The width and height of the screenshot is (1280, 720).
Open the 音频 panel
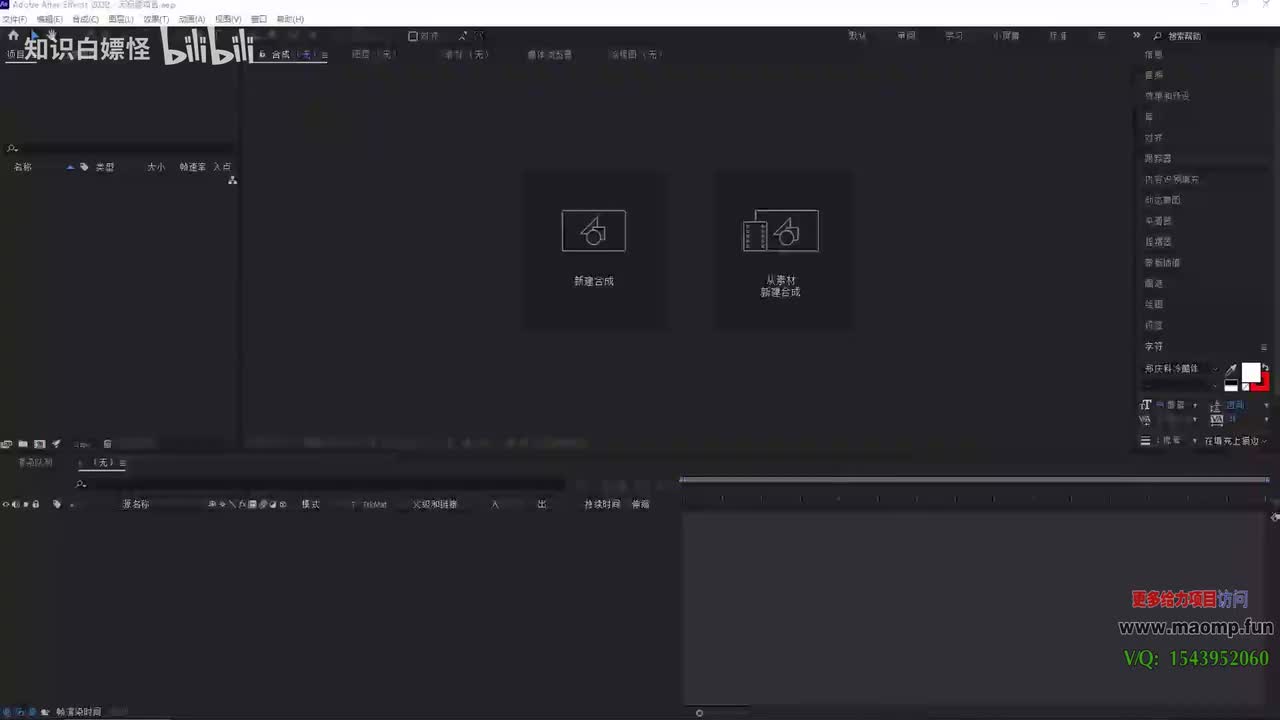(x=1154, y=75)
